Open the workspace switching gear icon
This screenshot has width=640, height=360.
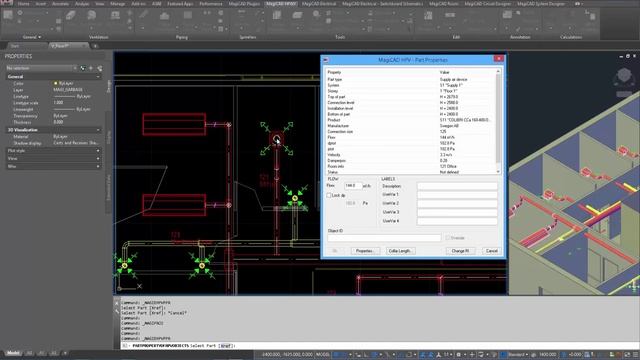click(x=459, y=354)
